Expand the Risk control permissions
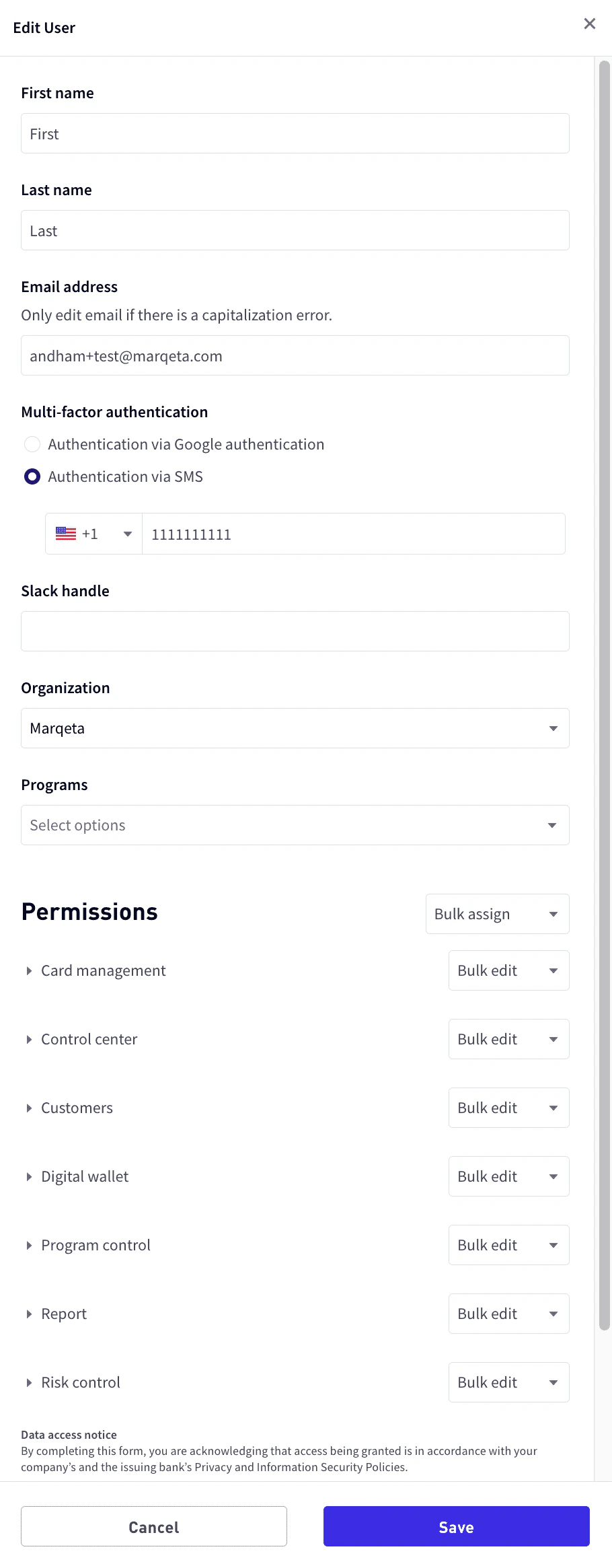Viewport: 612px width, 1568px height. click(x=29, y=1382)
